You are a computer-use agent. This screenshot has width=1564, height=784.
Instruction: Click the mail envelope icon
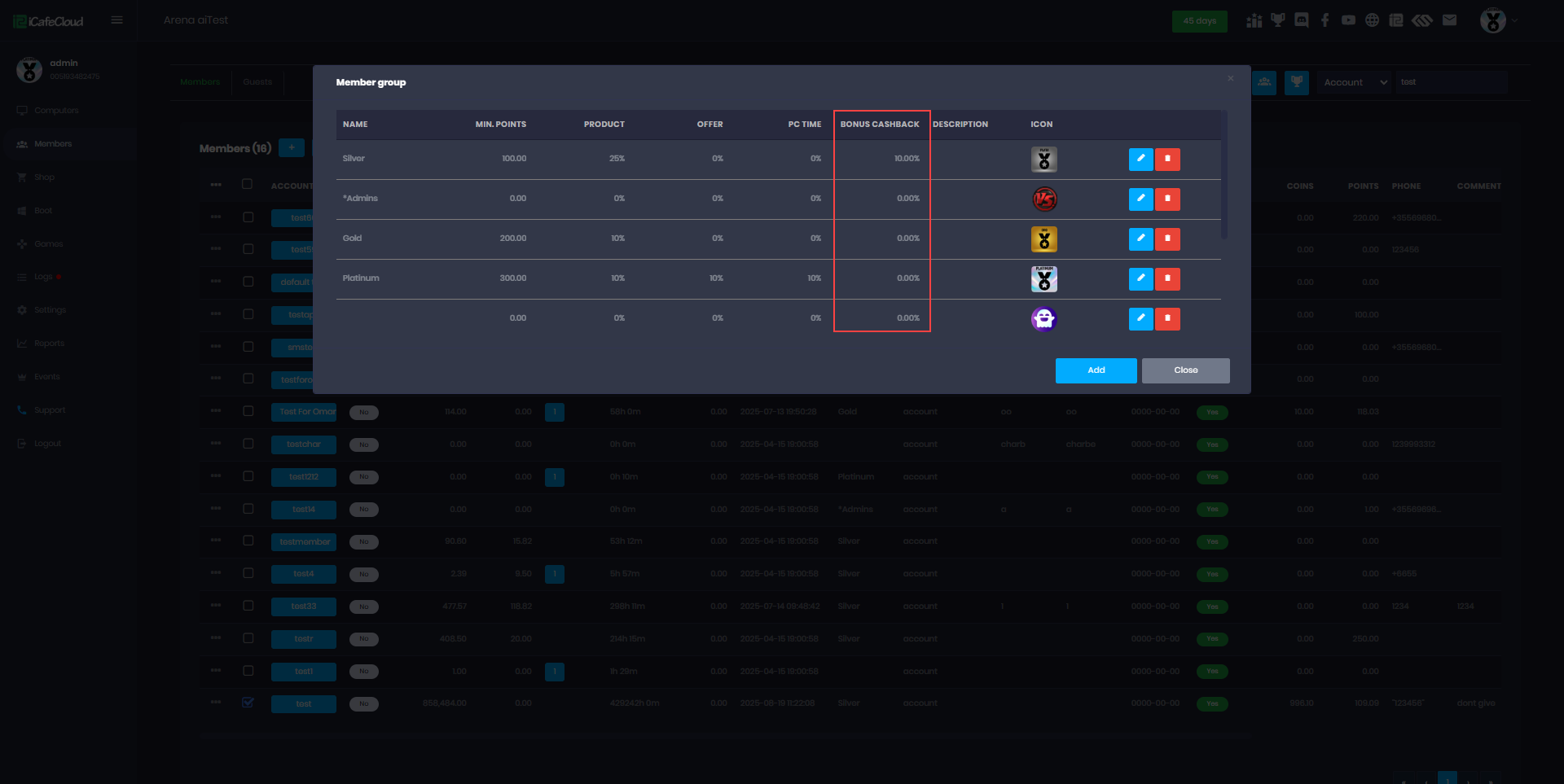pyautogui.click(x=1449, y=20)
